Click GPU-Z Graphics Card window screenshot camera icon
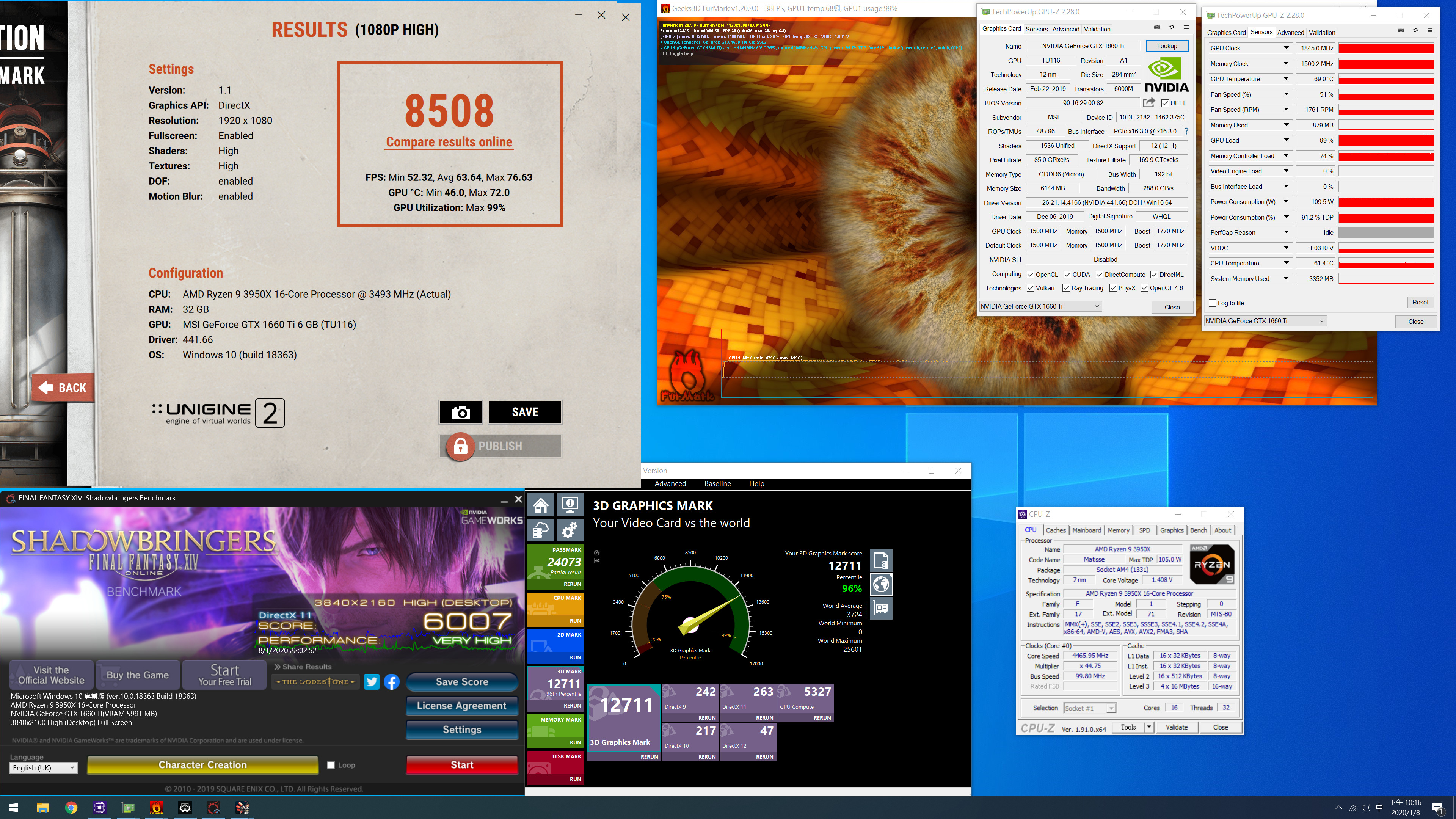Screen dimensions: 1456x819 coord(1157,27)
